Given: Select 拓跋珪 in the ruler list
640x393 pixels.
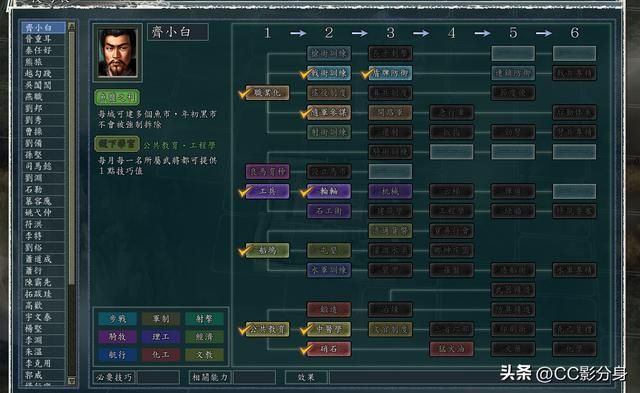Looking at the screenshot, I should click(x=43, y=293).
